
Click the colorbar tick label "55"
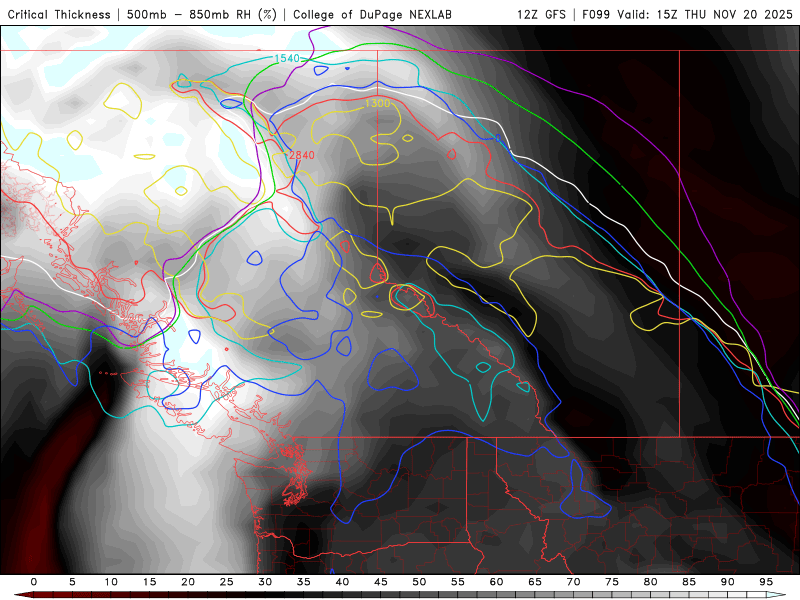click(x=458, y=582)
